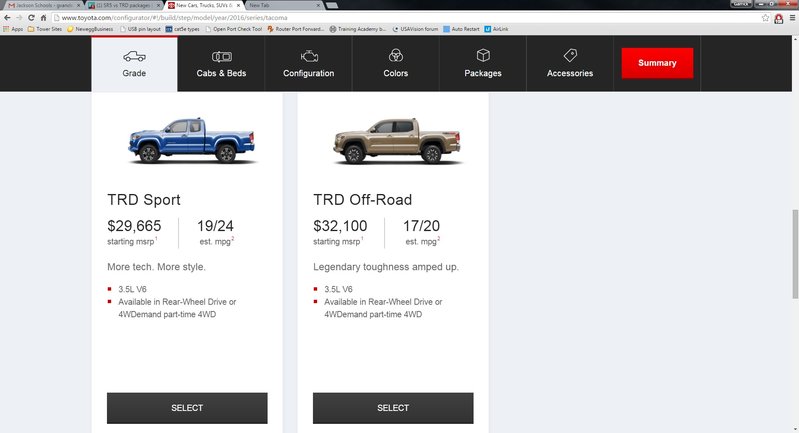The image size is (799, 433).
Task: Open the Training Academy bookmark
Action: click(358, 29)
